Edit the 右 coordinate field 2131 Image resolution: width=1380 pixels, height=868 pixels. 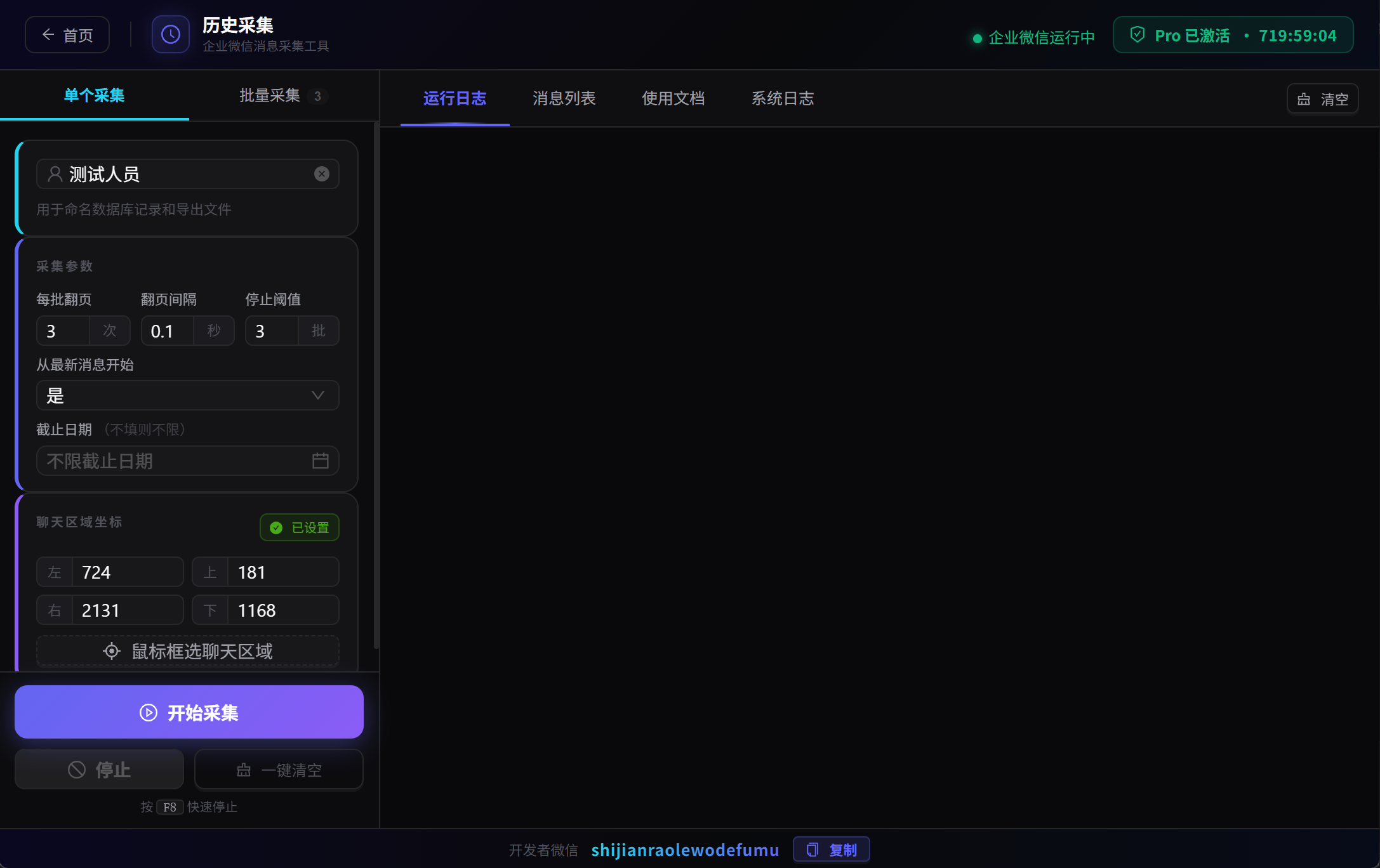pyautogui.click(x=128, y=610)
